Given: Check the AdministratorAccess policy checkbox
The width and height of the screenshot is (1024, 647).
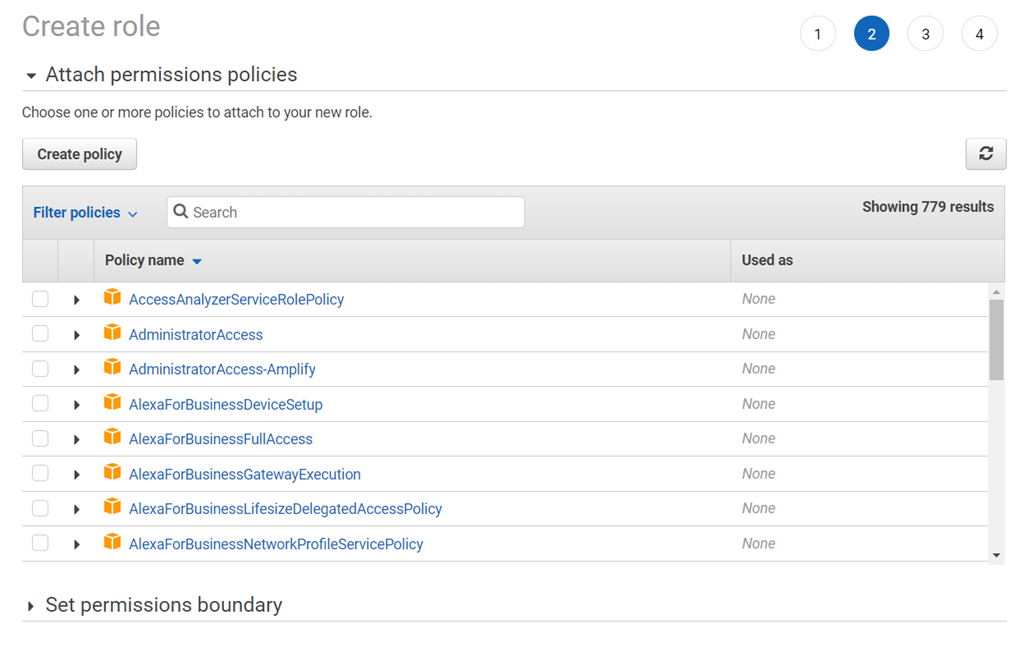Looking at the screenshot, I should point(40,334).
